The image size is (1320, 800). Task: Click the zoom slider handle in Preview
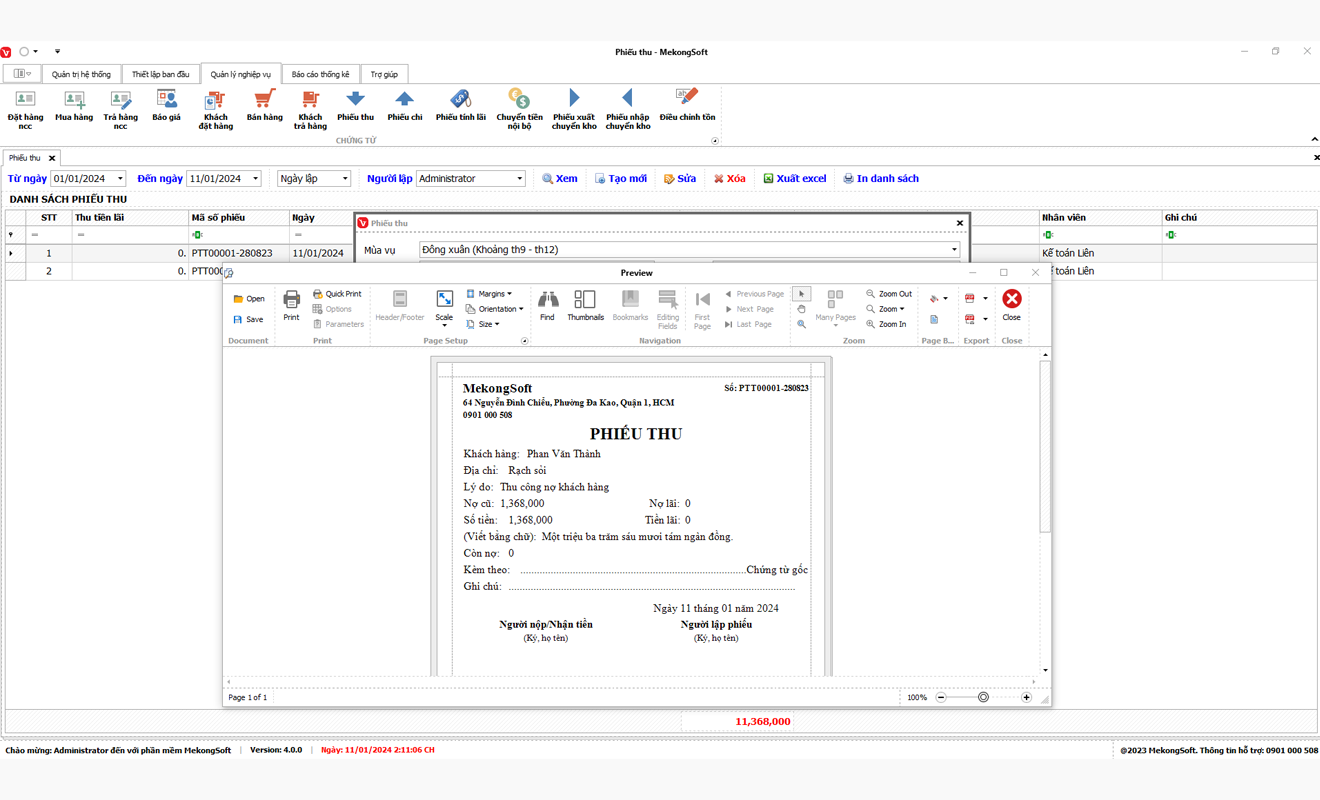[983, 697]
